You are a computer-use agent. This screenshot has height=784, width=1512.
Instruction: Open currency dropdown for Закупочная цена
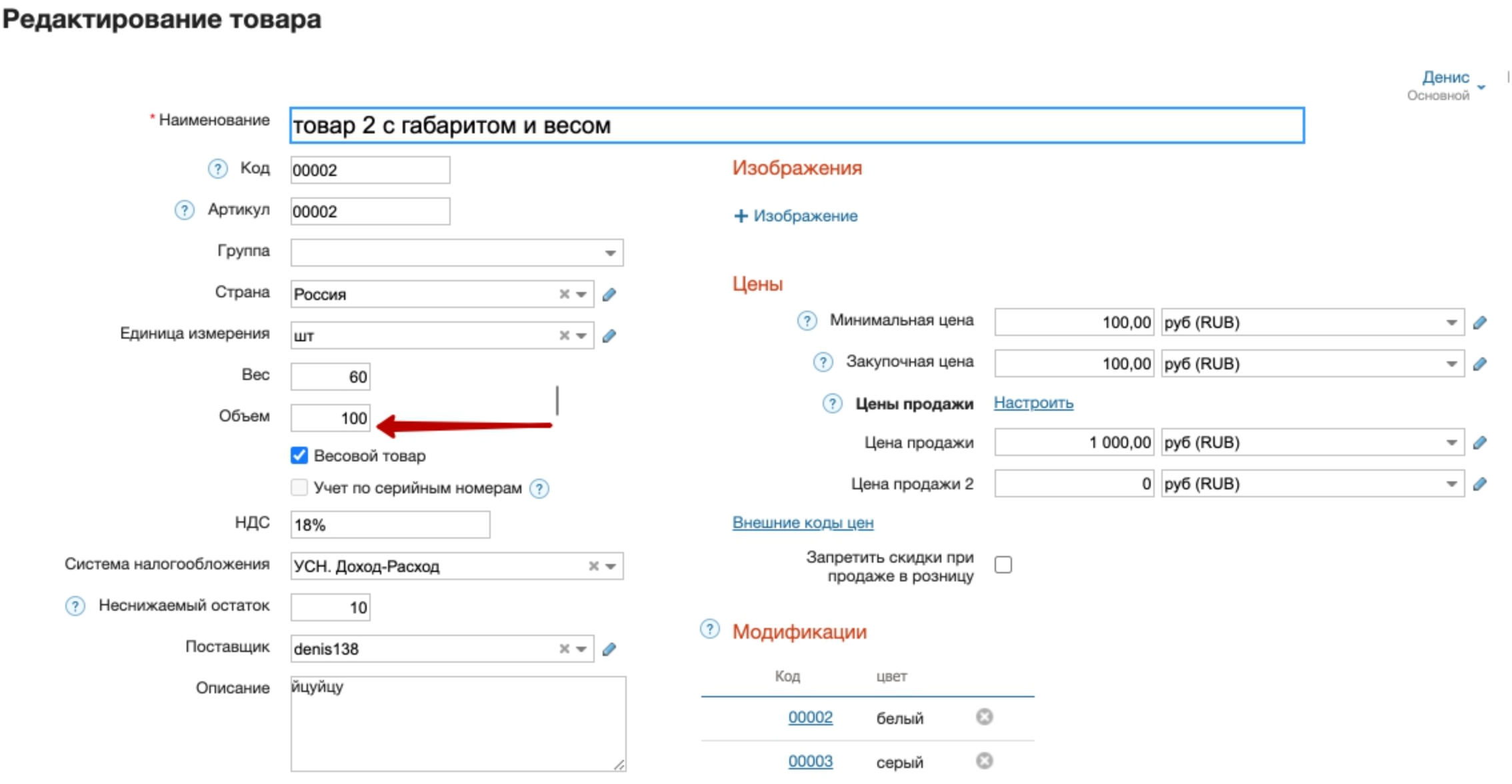click(1451, 364)
